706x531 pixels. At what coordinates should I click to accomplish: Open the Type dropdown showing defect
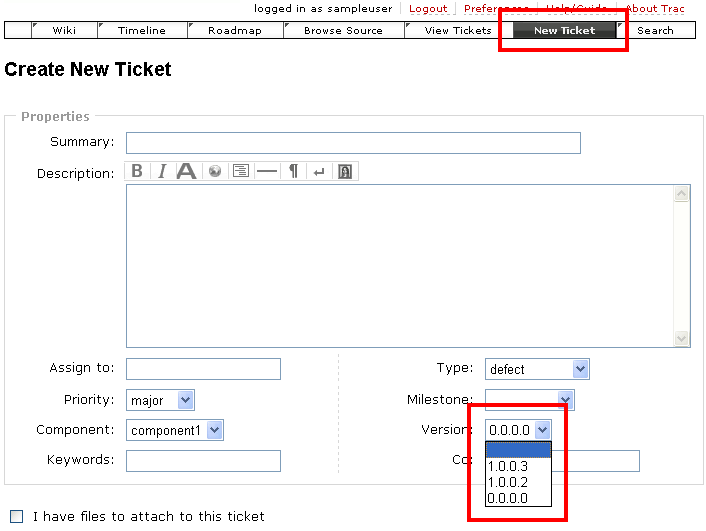pyautogui.click(x=537, y=369)
